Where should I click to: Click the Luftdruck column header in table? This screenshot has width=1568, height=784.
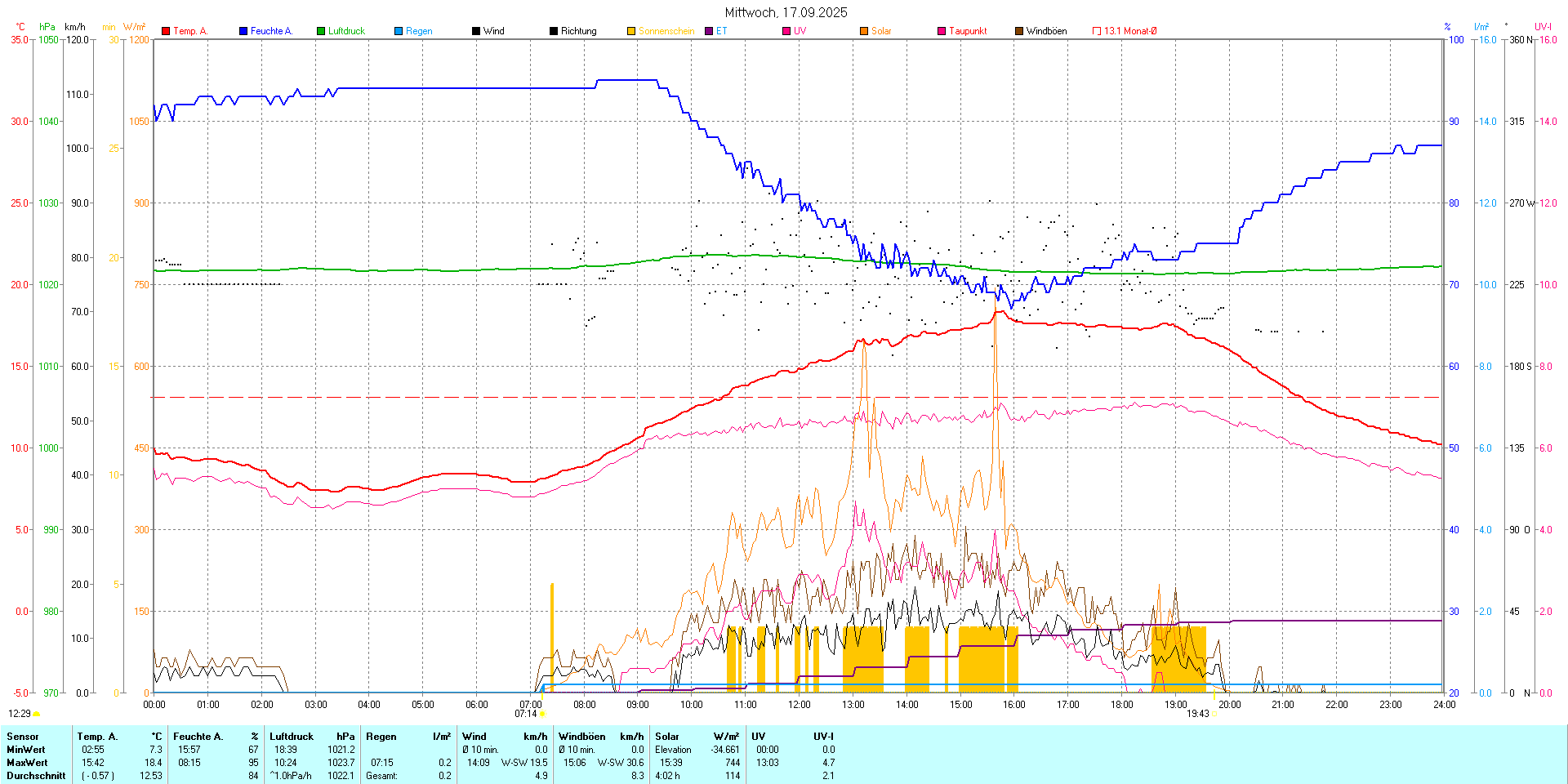[292, 737]
